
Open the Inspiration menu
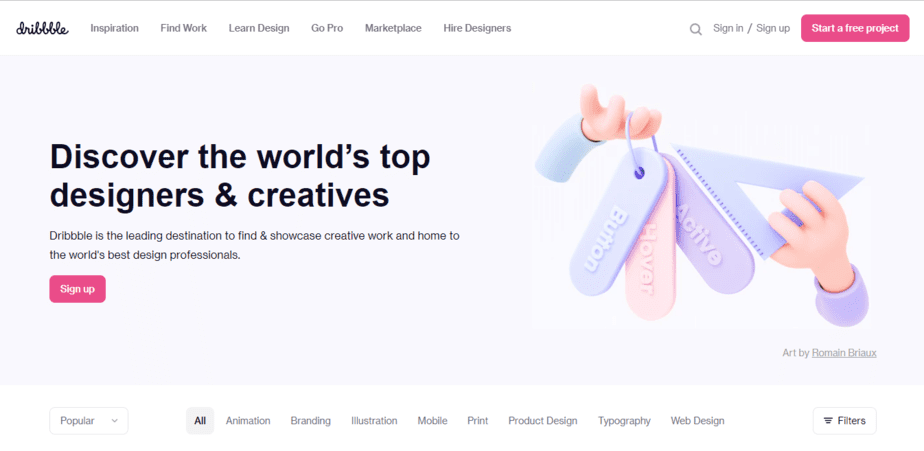pos(114,28)
